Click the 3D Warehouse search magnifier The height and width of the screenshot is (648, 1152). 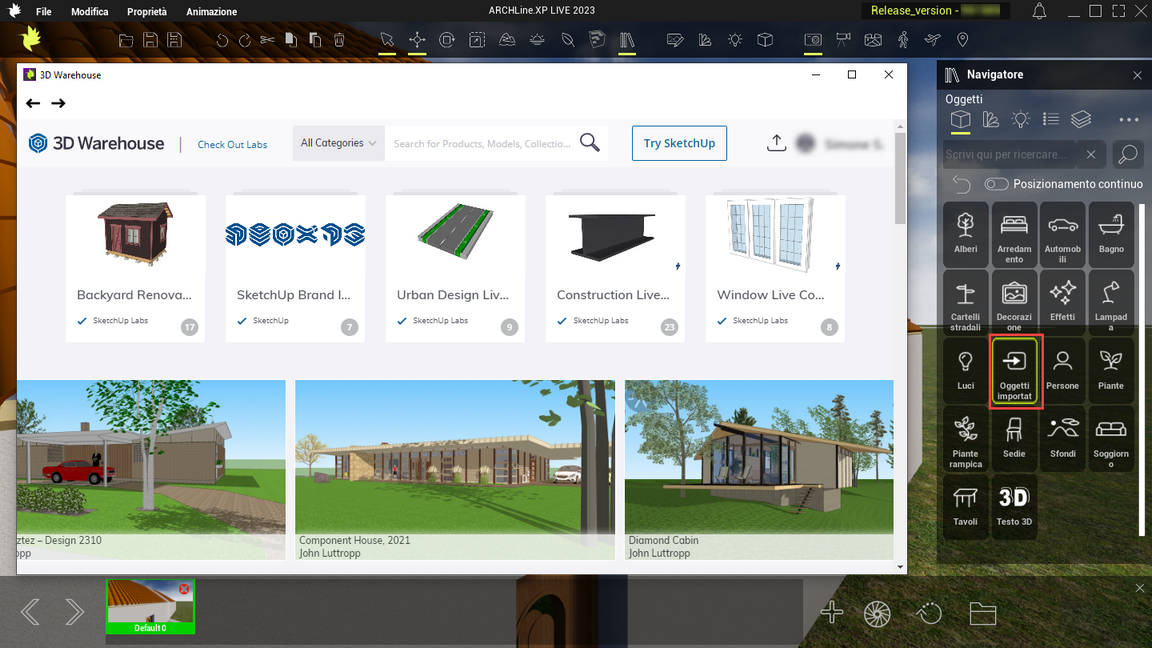point(589,143)
